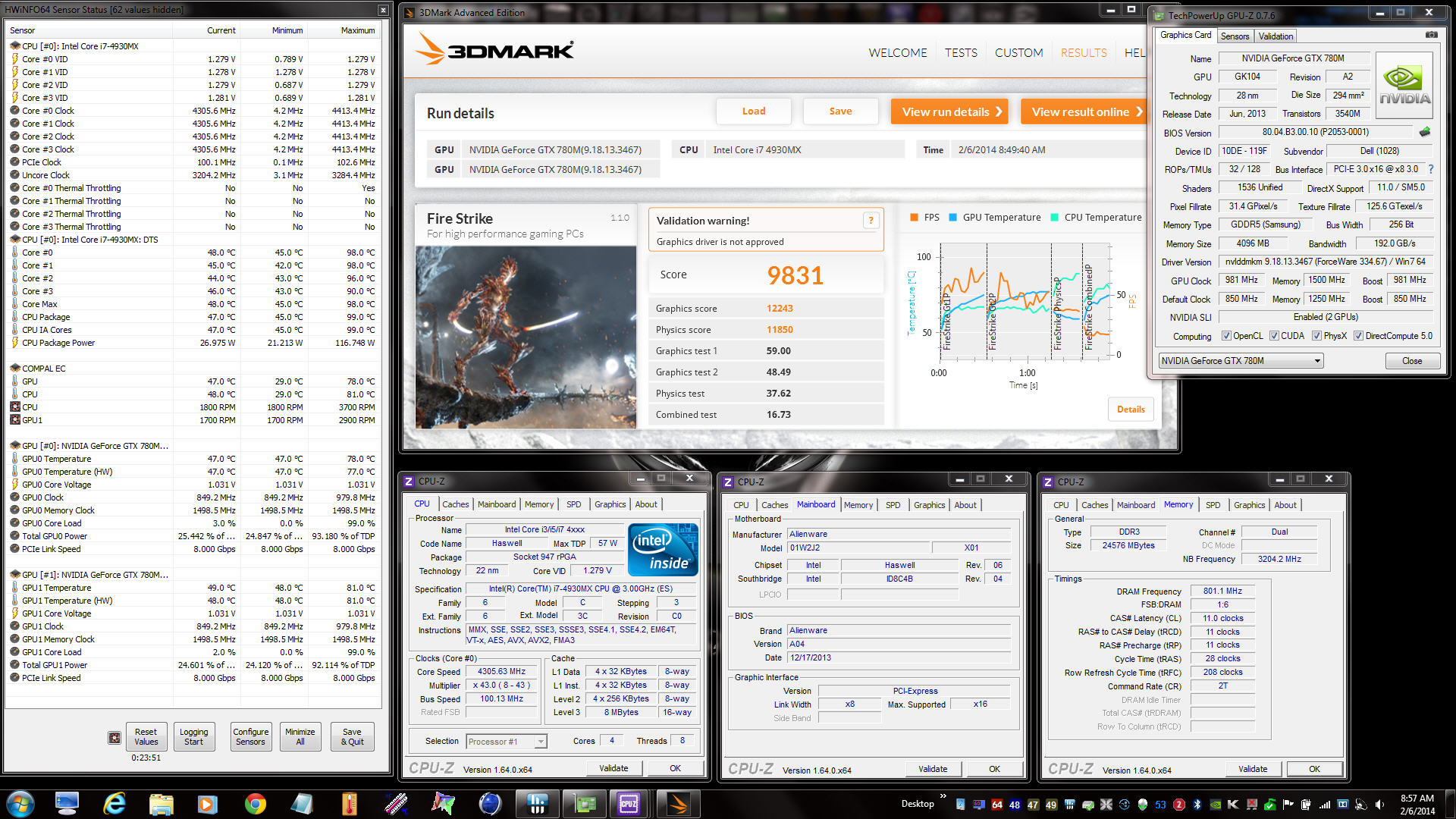The width and height of the screenshot is (1456, 819).
Task: Open the colorful pinwheel taskbar icon
Action: 443,803
